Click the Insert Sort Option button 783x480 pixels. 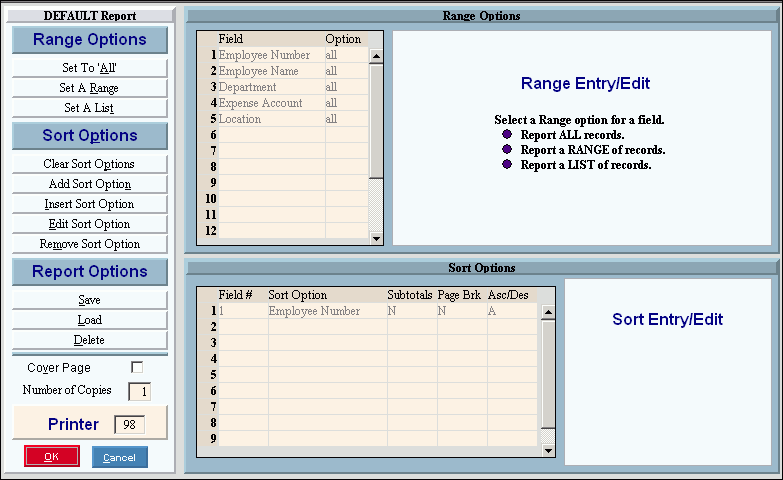coord(89,204)
